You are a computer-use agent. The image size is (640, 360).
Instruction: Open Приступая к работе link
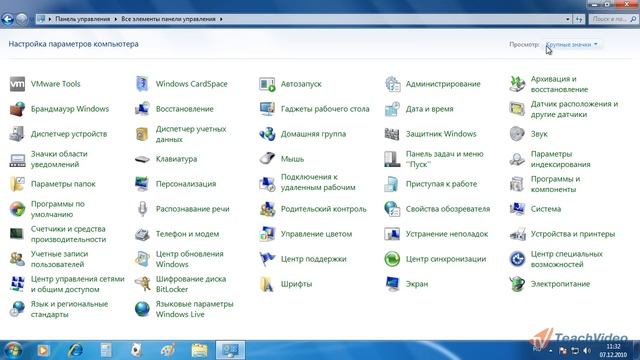coord(441,184)
